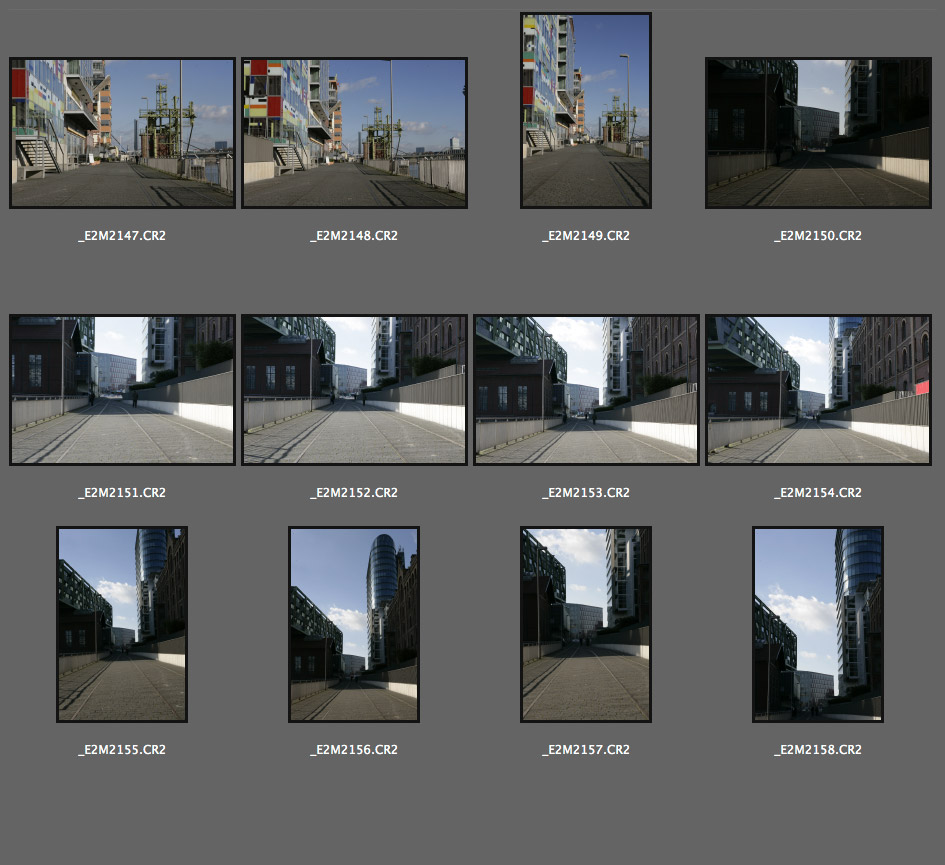Viewport: 945px width, 865px height.
Task: Click the filename text _E2M2154.CR2
Action: [x=818, y=493]
